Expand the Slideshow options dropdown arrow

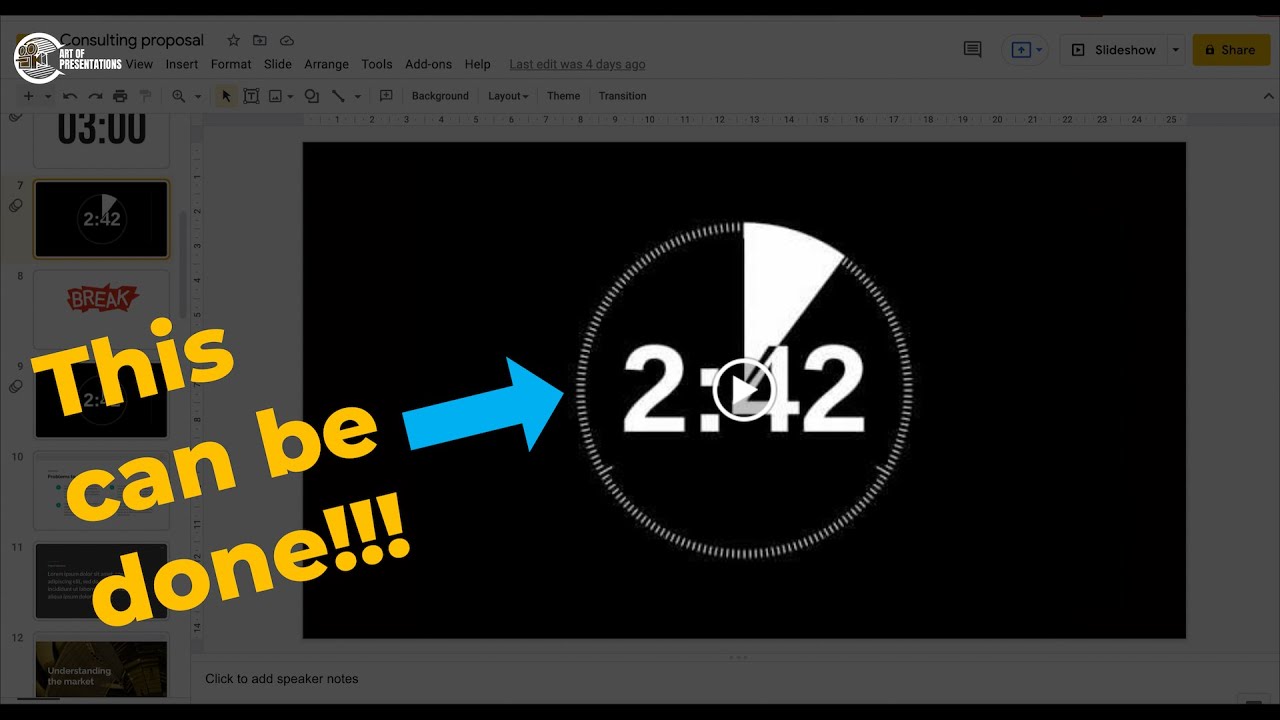1176,50
